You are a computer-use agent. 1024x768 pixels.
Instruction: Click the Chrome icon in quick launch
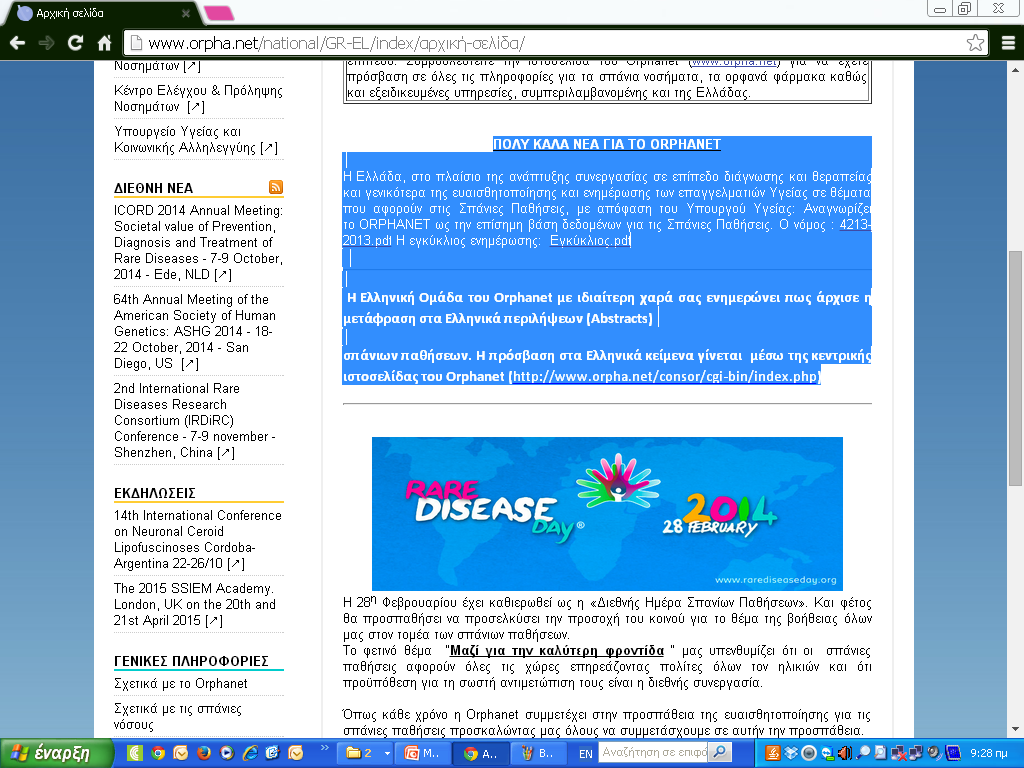158,753
